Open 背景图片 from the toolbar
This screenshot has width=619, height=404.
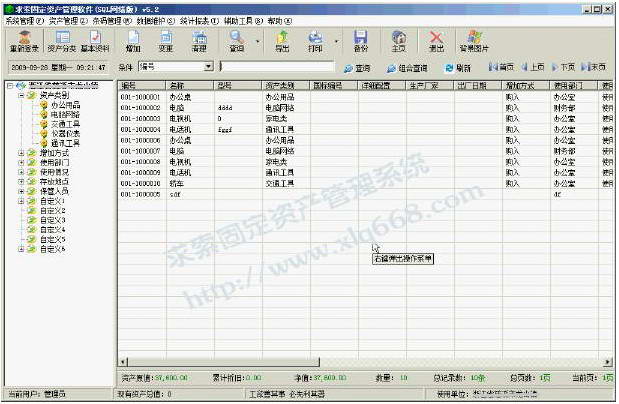tap(474, 41)
